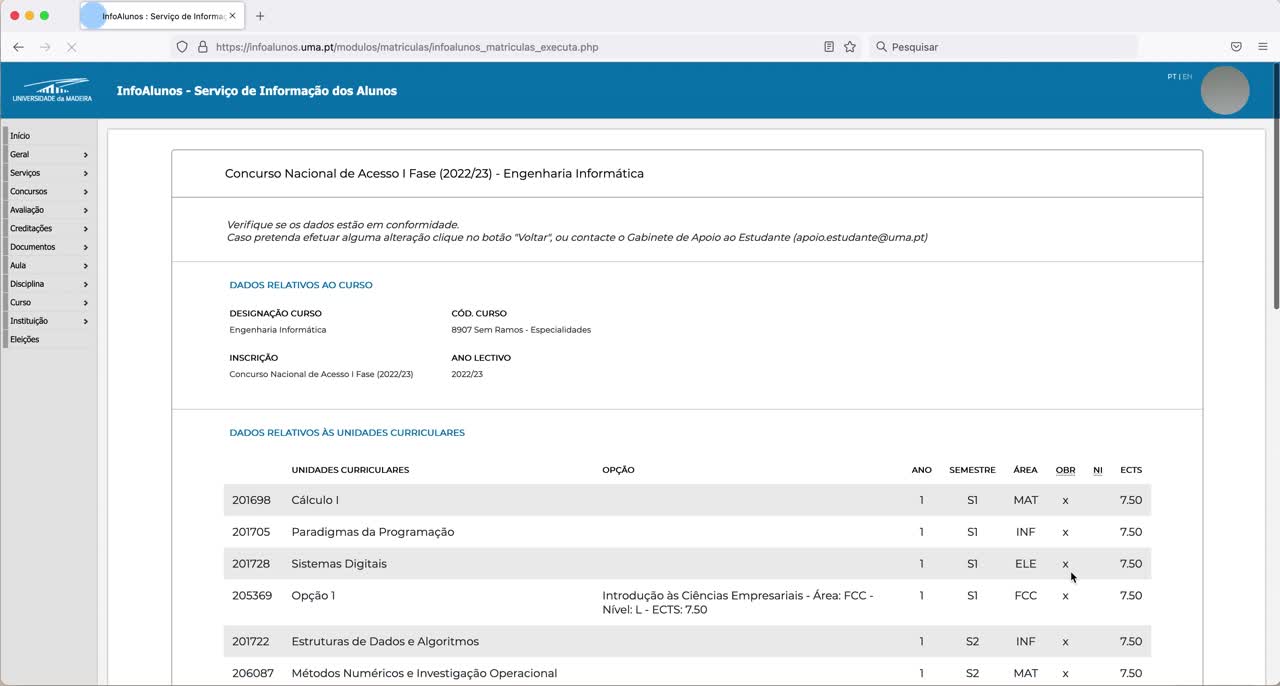Click the page vertical scrollbar

[1275, 200]
